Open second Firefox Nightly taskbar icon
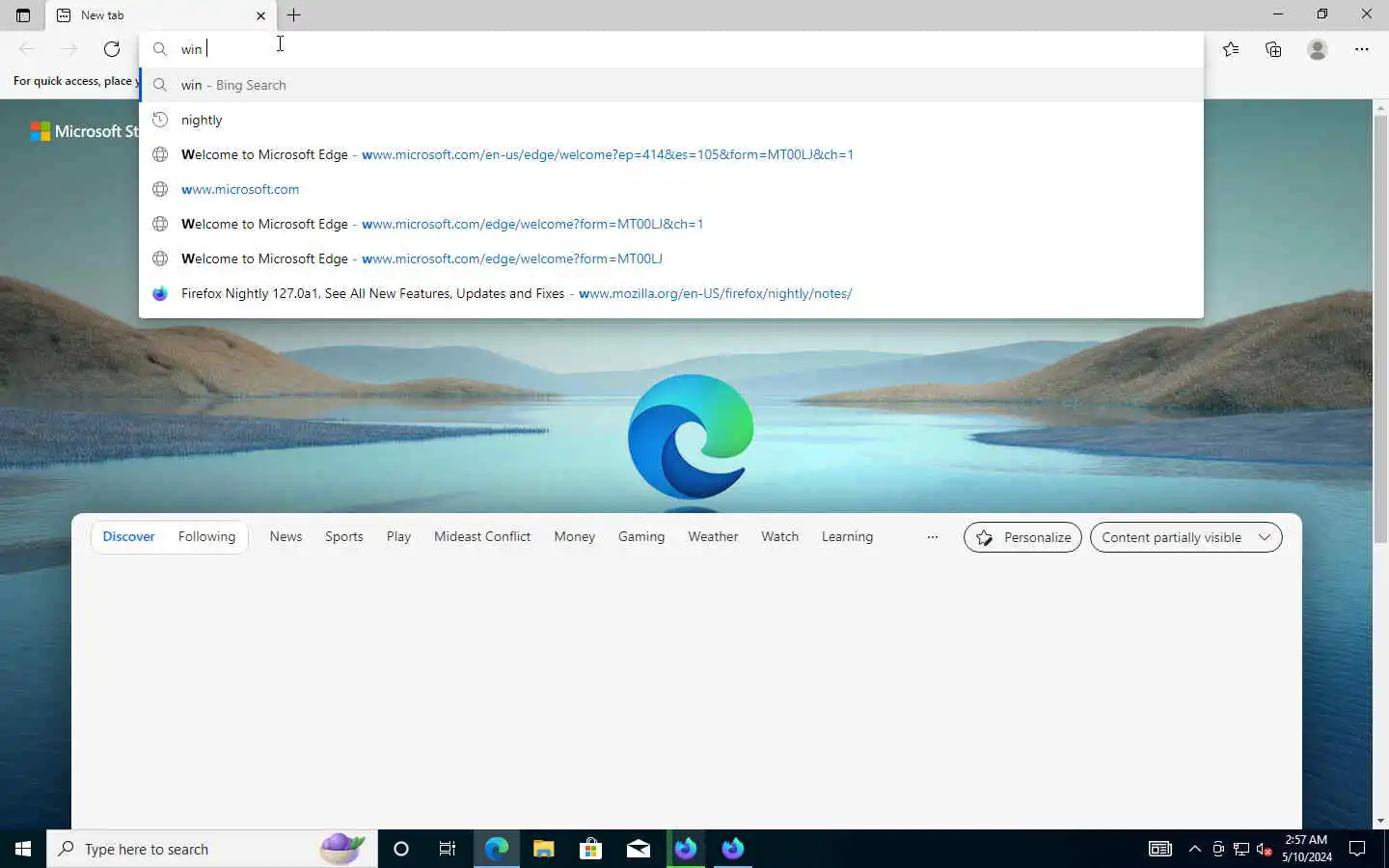This screenshot has width=1389, height=868. 733,849
